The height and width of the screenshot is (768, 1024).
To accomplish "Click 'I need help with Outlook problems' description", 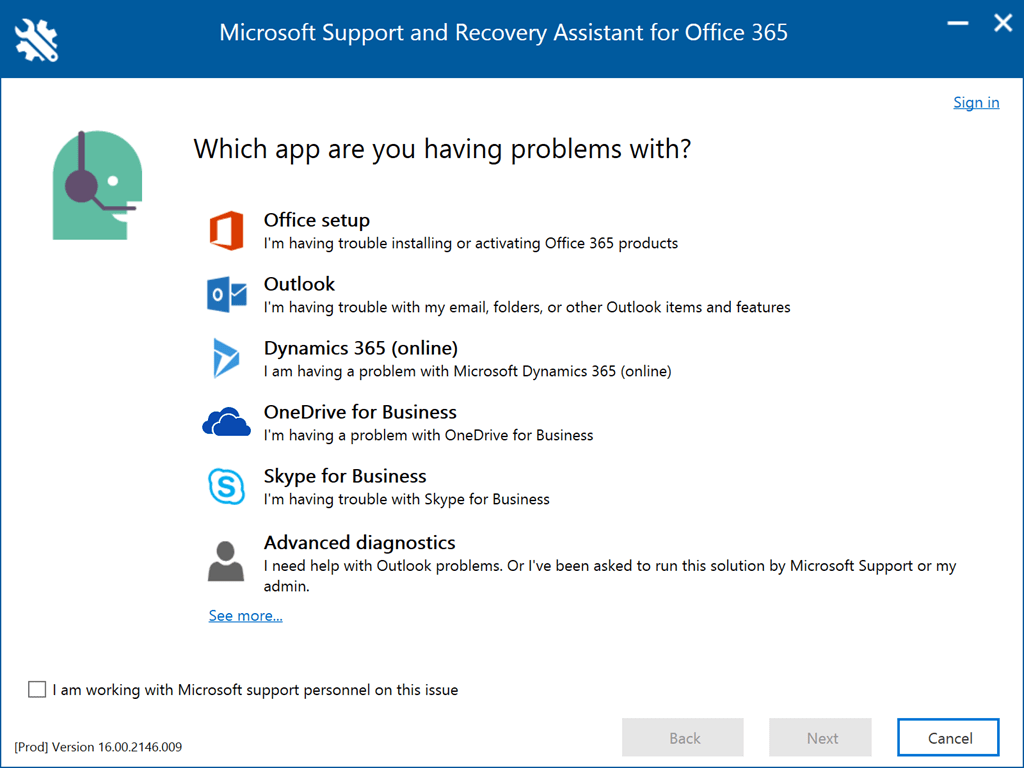I will 610,576.
